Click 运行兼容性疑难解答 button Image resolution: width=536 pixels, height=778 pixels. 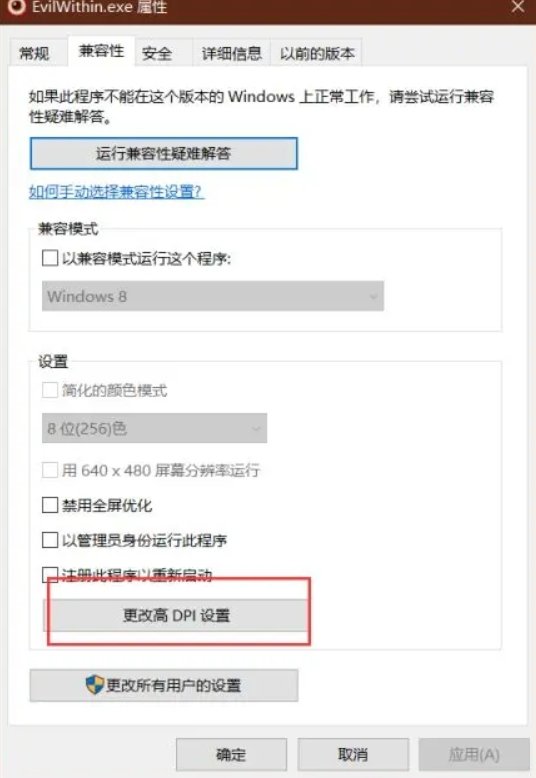pyautogui.click(x=164, y=154)
